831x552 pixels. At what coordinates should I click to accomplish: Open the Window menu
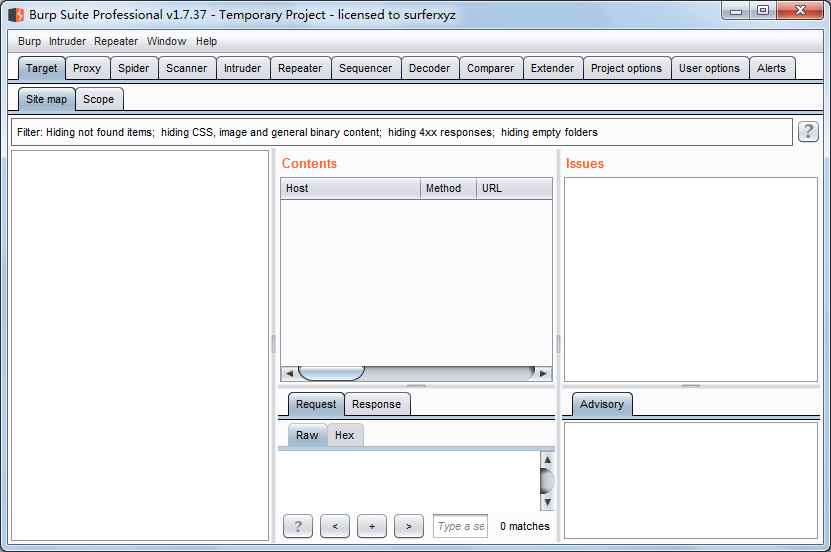166,41
